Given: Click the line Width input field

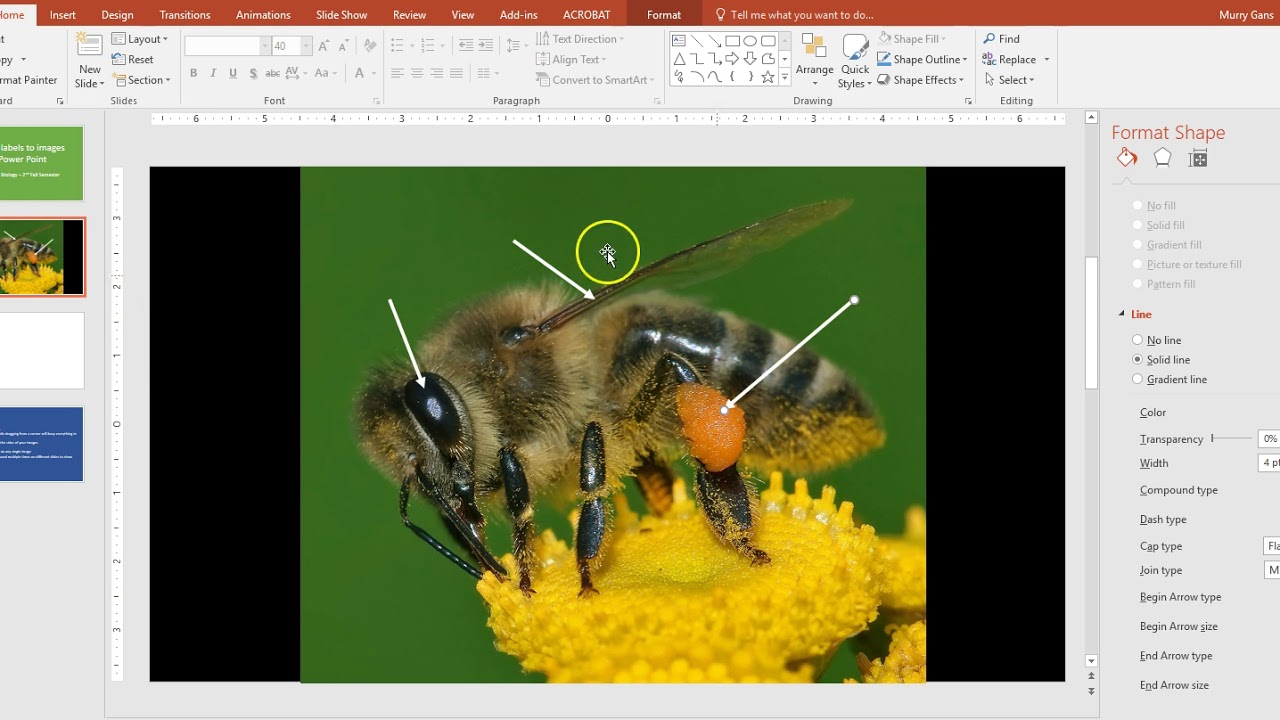Looking at the screenshot, I should click(1269, 463).
